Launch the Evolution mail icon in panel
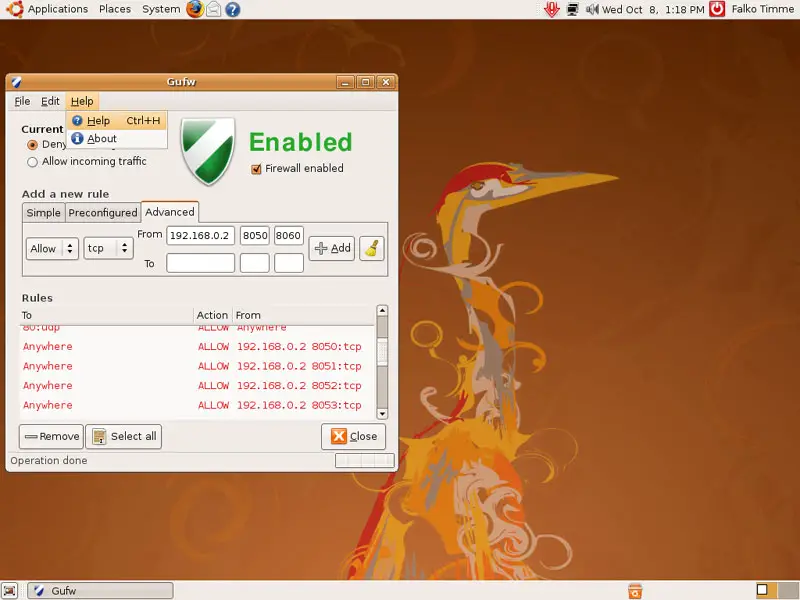The image size is (800, 600). [214, 9]
